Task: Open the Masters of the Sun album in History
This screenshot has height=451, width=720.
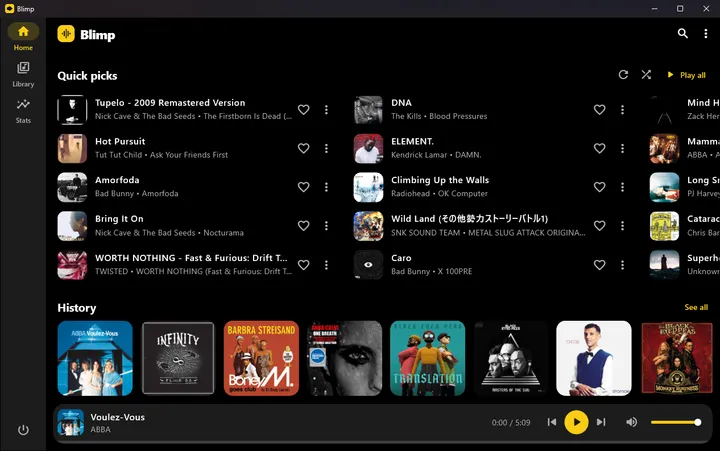Action: 511,358
